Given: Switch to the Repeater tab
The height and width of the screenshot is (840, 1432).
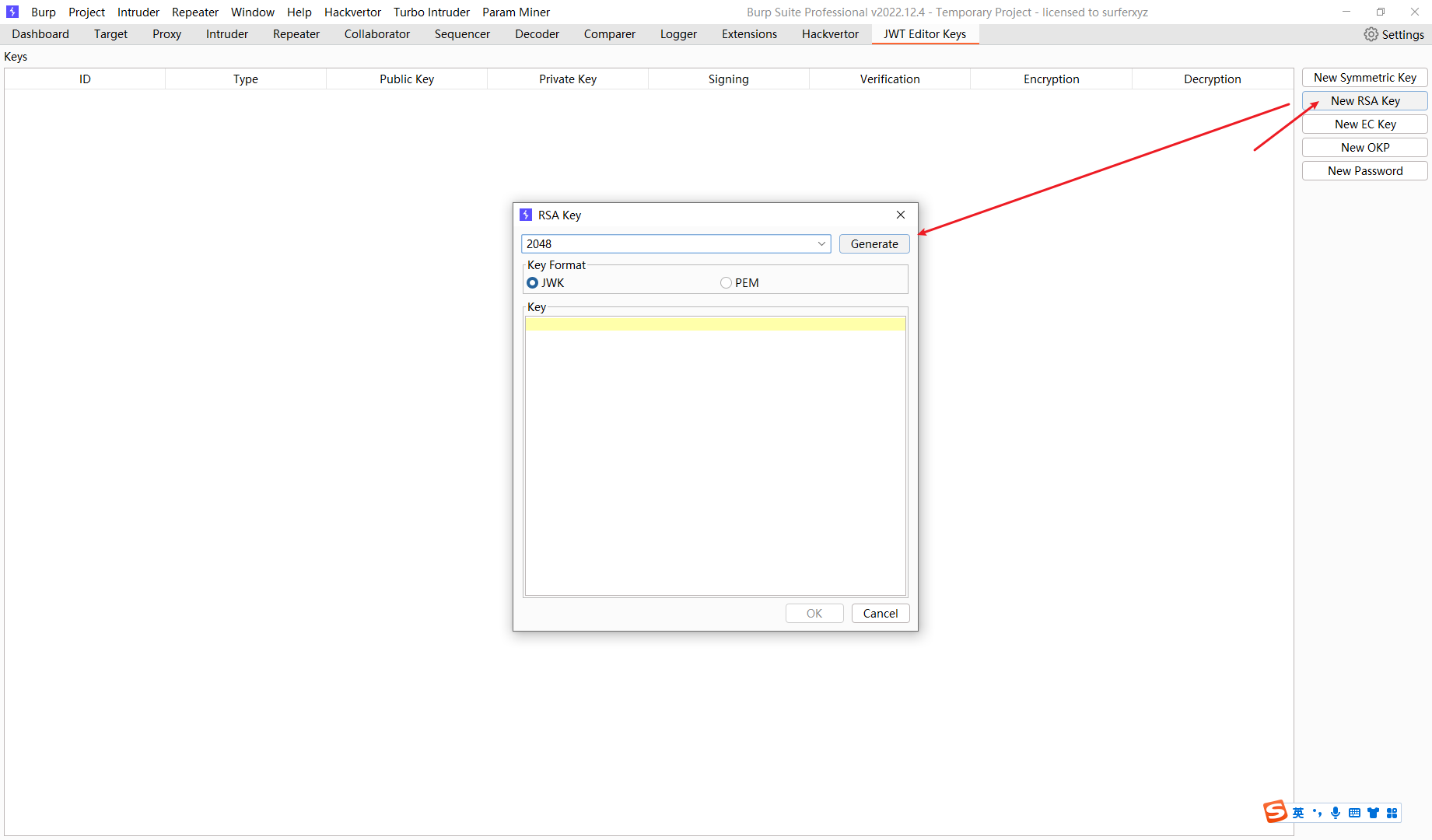Looking at the screenshot, I should point(296,34).
